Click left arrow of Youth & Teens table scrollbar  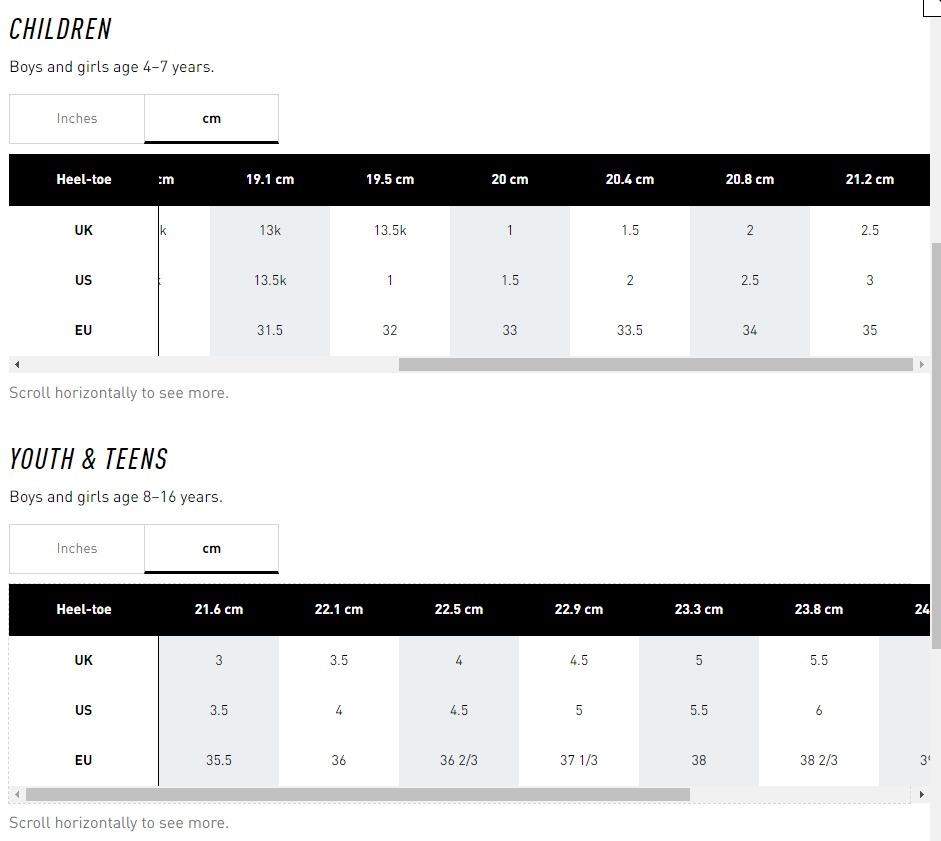pos(16,795)
